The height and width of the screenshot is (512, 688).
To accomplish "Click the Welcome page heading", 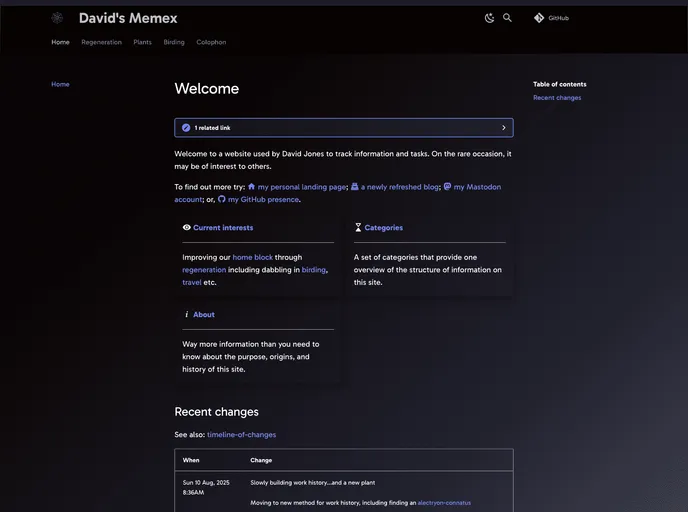I will click(207, 89).
